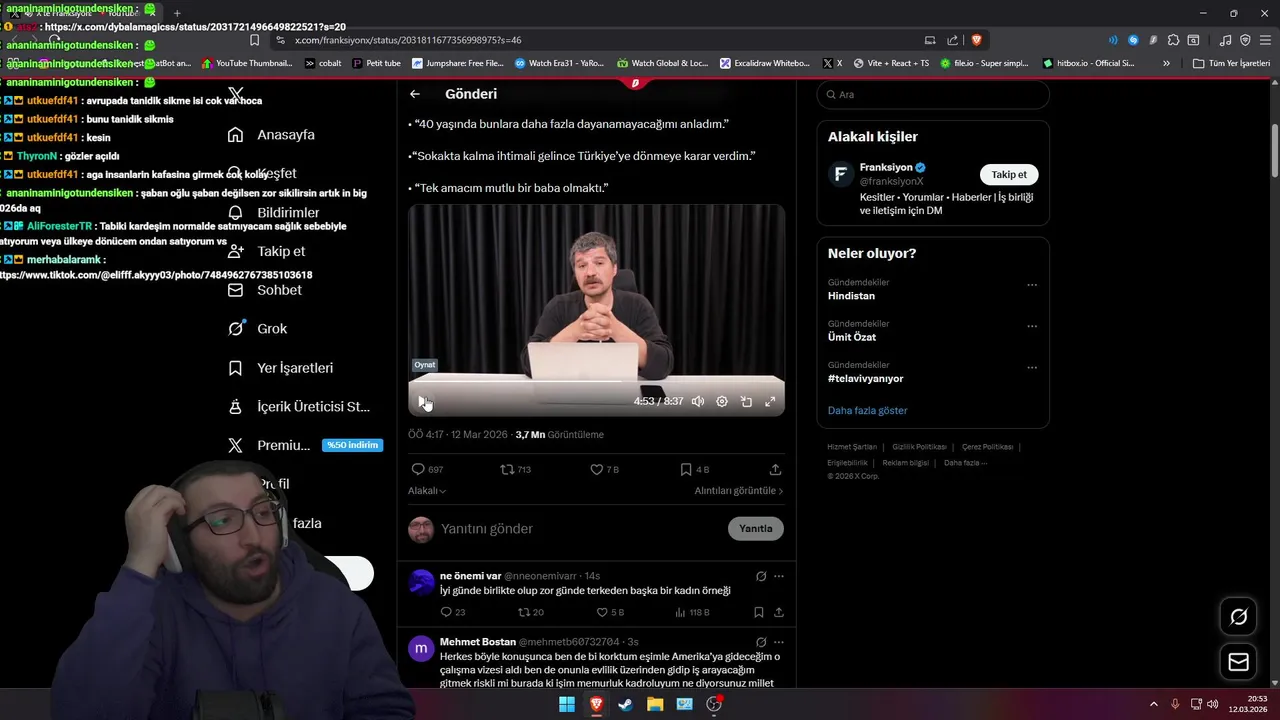Like ne önemi var comment (5 B)

(610, 612)
